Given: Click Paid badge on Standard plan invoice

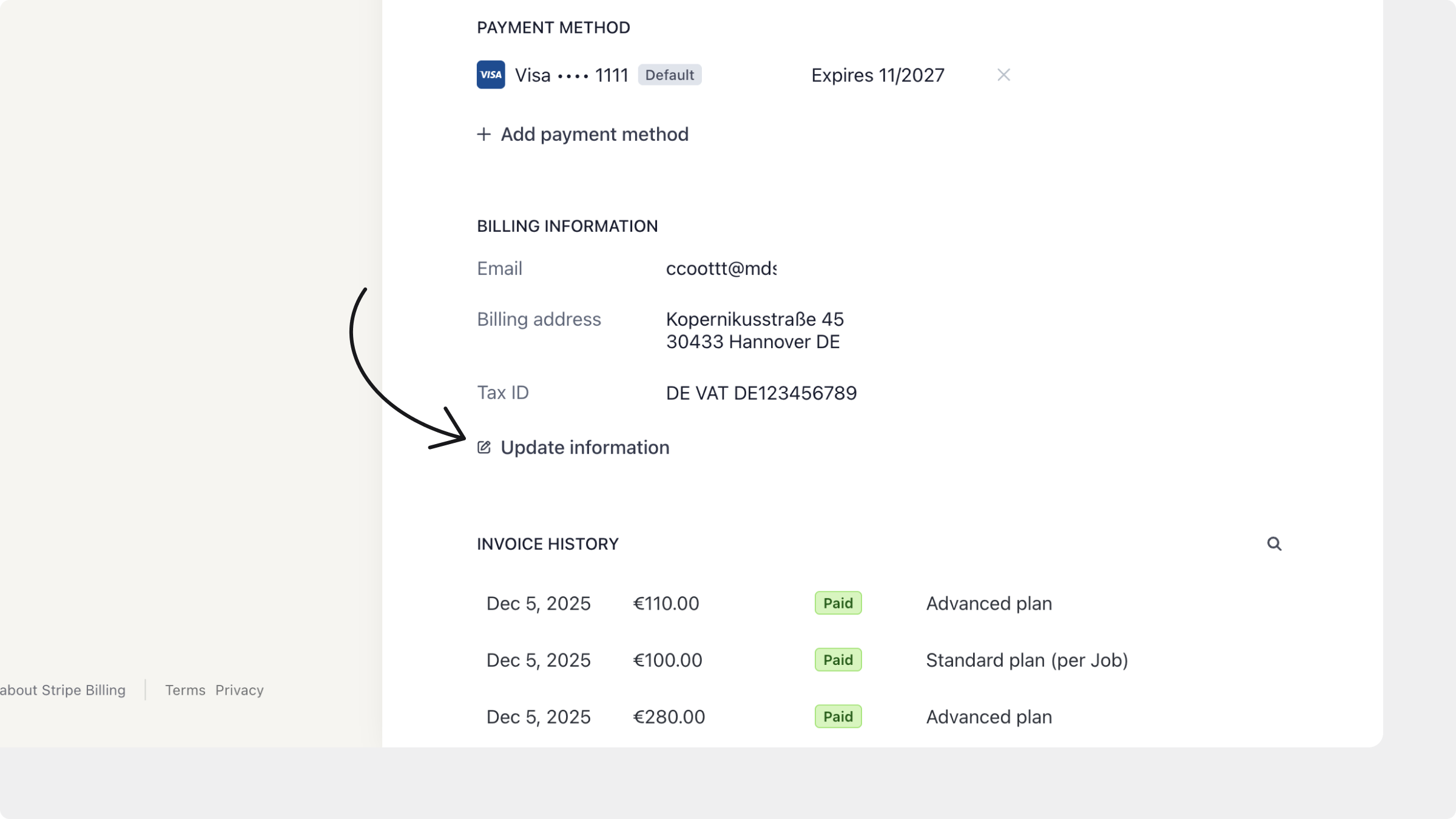Looking at the screenshot, I should coord(838,660).
